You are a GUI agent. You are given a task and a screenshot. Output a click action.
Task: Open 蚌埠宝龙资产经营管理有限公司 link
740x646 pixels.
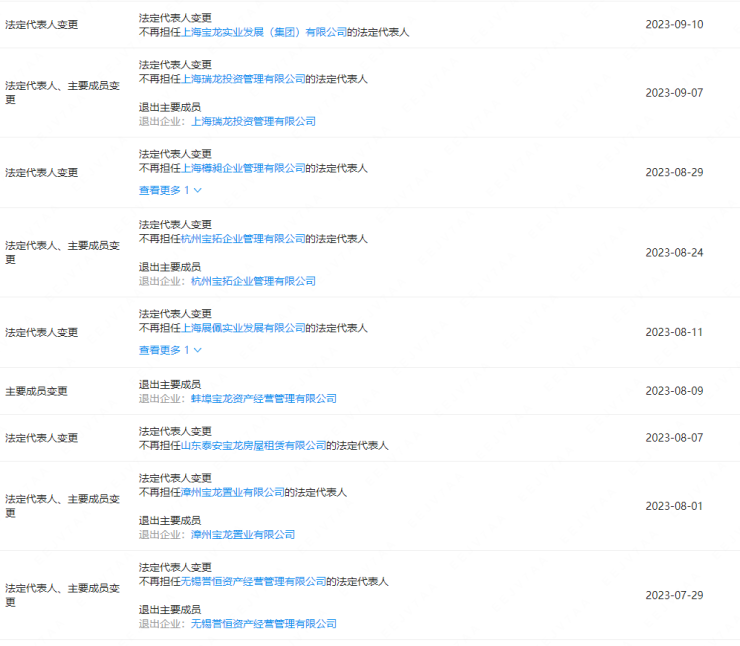click(x=264, y=399)
